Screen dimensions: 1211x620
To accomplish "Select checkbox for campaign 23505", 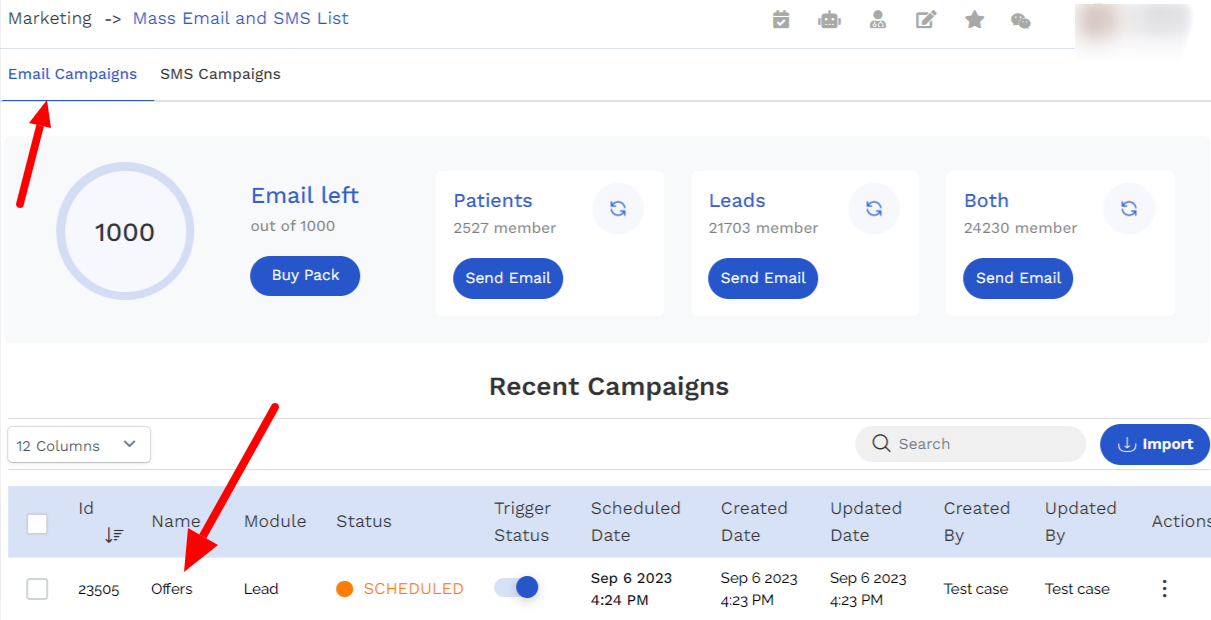I will coord(37,589).
